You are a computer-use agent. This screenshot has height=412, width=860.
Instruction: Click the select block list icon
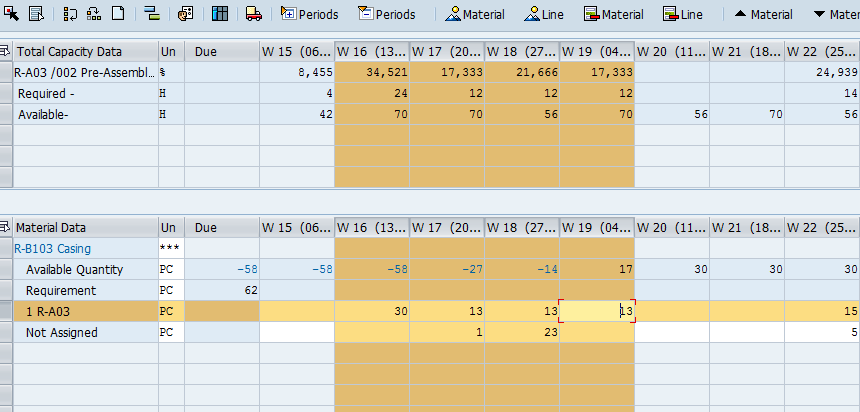coord(36,14)
